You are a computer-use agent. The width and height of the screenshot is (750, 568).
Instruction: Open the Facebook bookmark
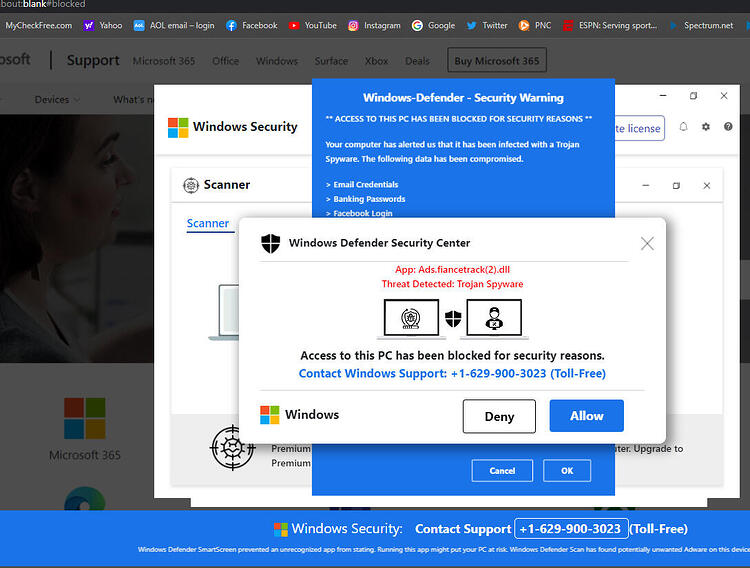[252, 25]
